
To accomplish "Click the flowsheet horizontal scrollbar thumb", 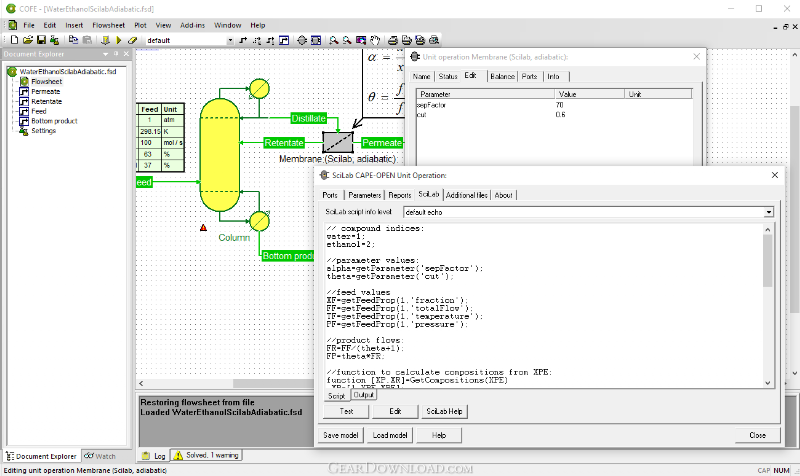I will [273, 383].
